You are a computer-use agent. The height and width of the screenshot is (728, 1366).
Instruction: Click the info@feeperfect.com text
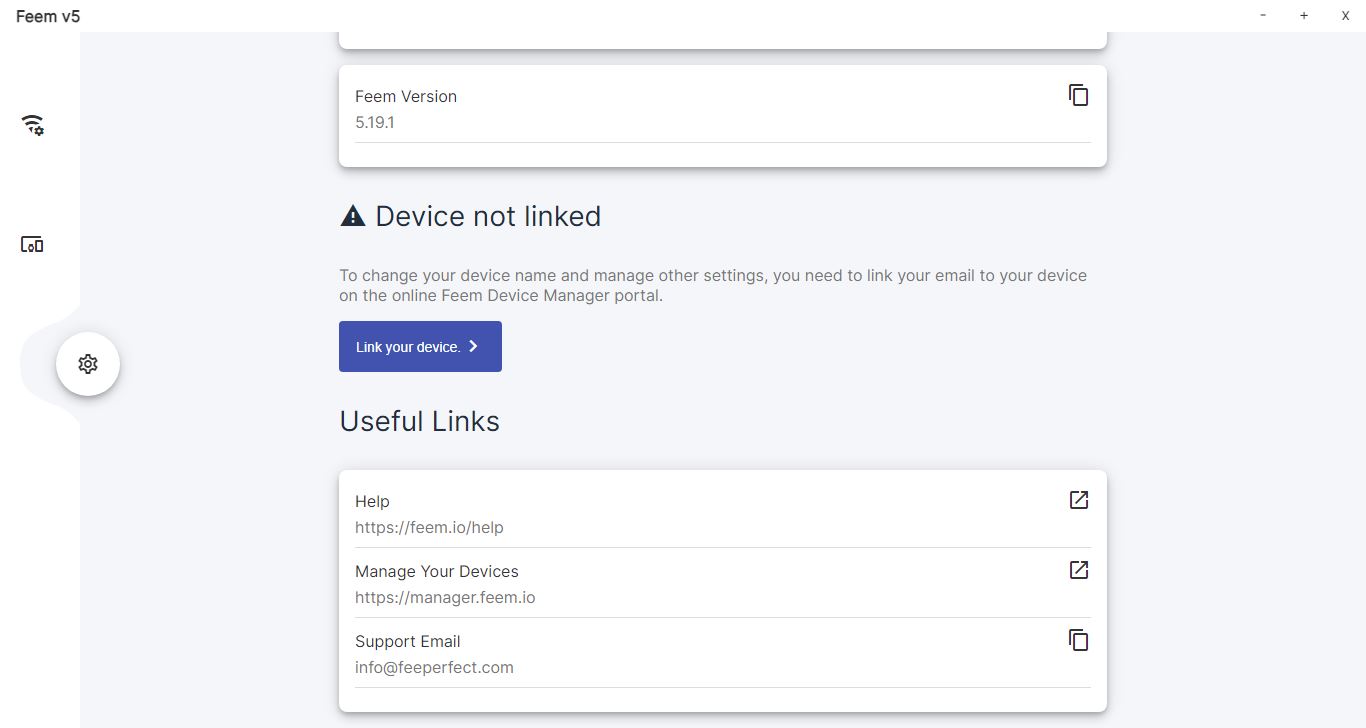(x=434, y=667)
